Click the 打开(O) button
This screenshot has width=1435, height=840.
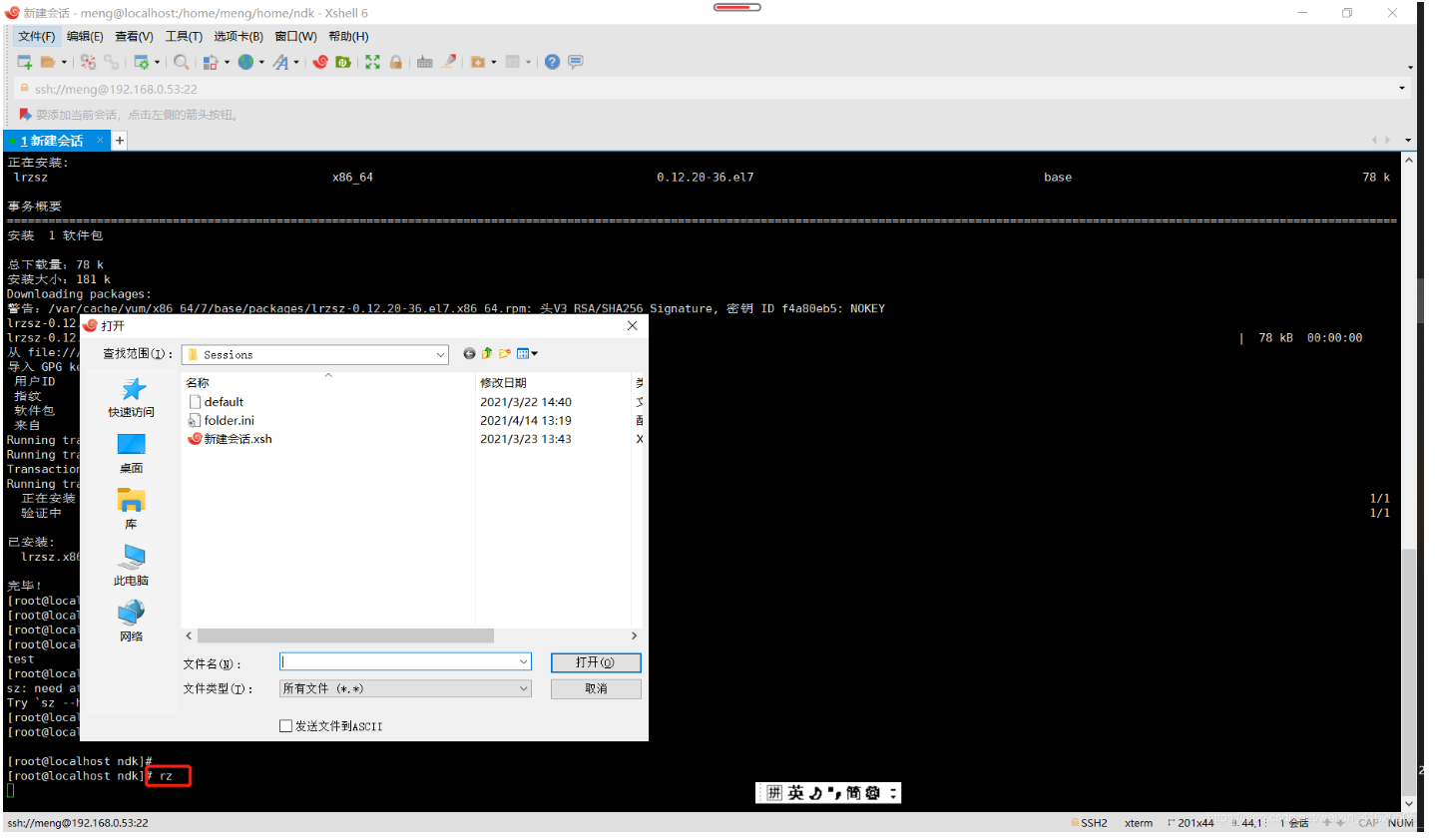pos(596,661)
